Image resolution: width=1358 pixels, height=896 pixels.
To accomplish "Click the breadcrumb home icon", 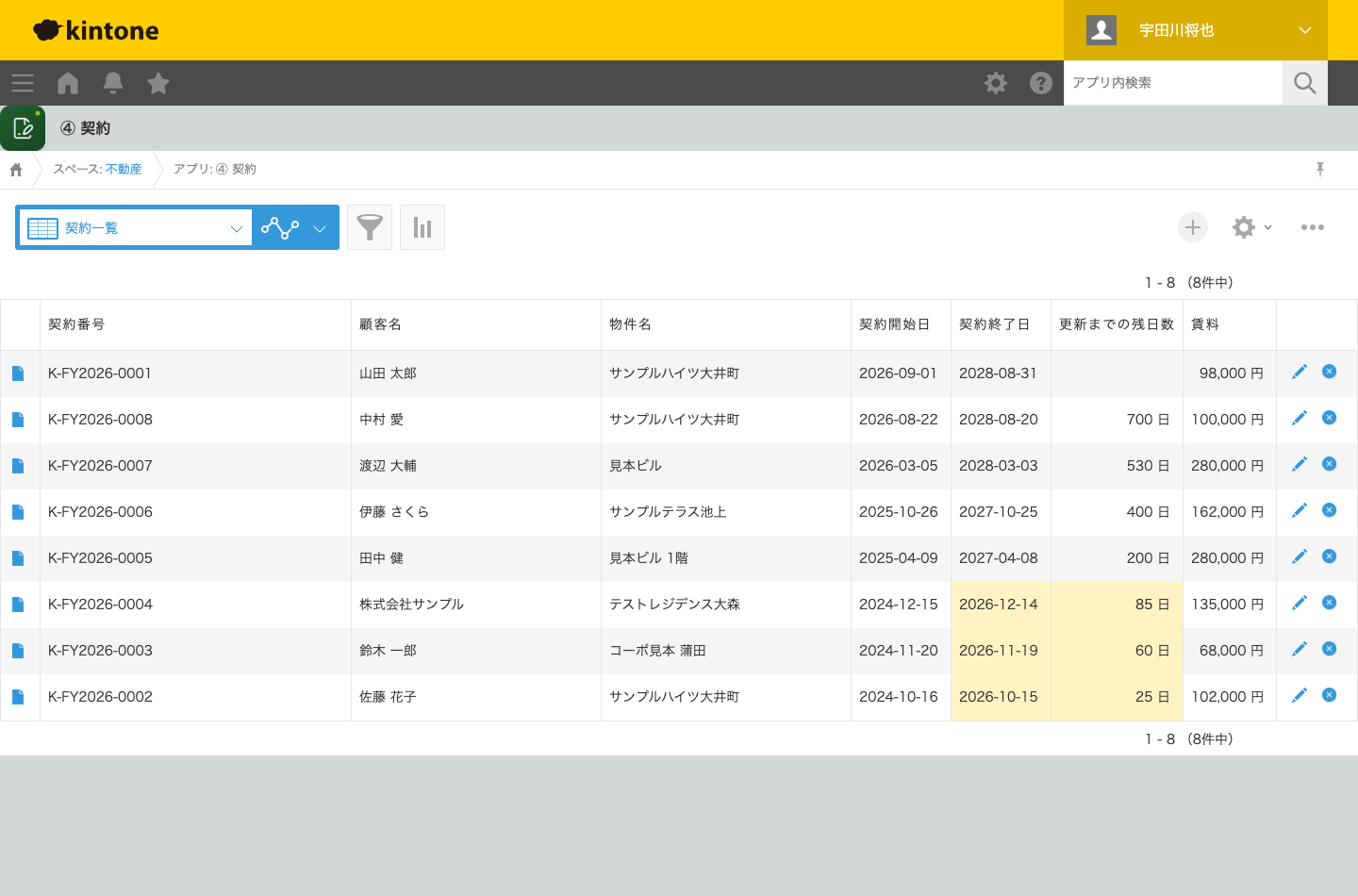I will 16,170.
